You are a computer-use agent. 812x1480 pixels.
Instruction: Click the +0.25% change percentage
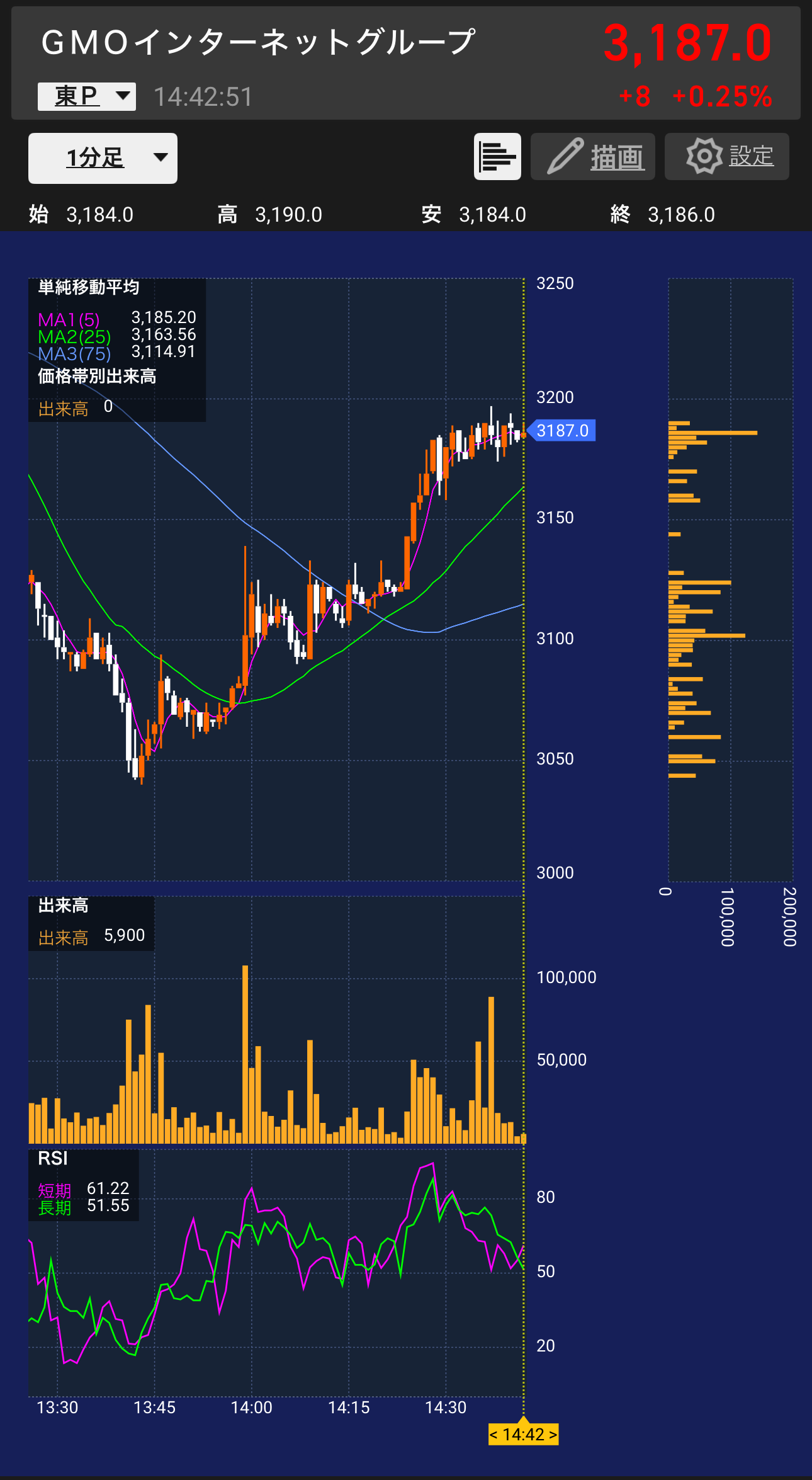(x=723, y=96)
